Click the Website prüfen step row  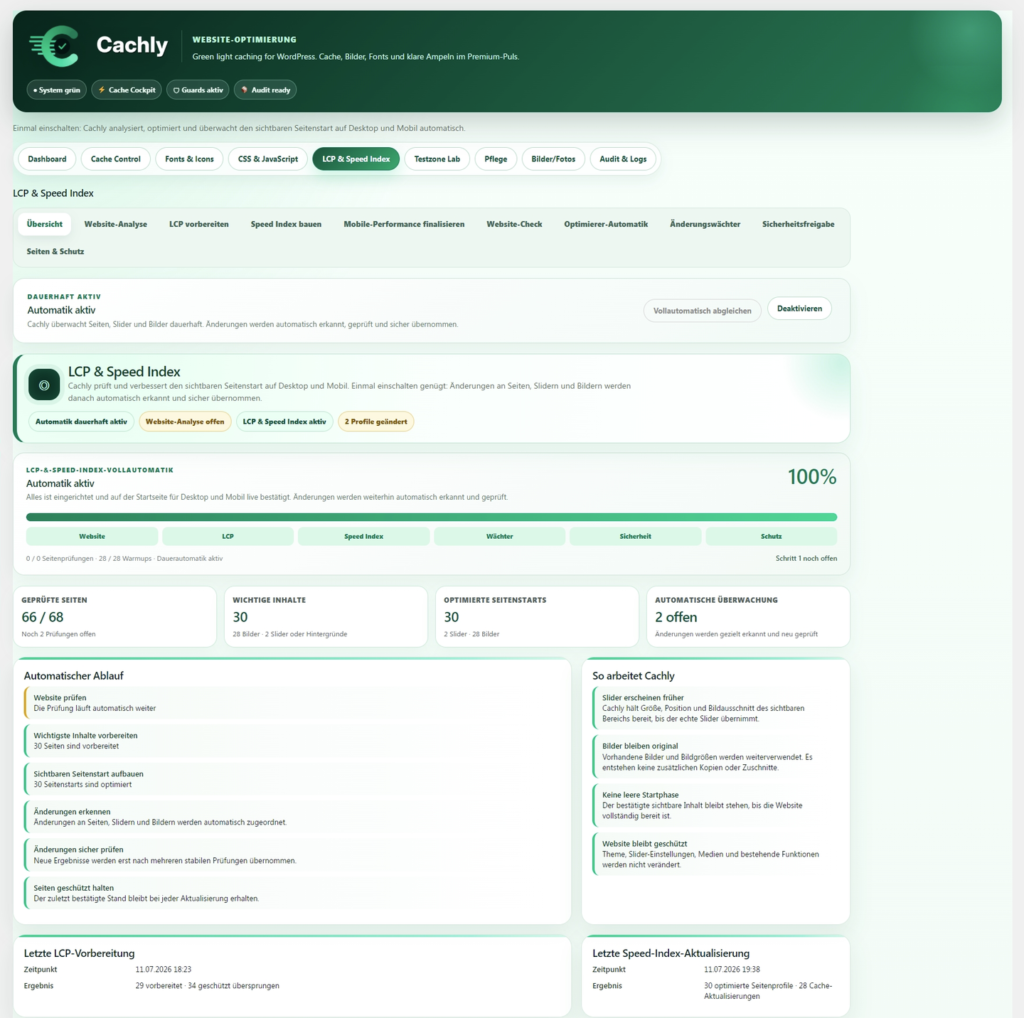(x=292, y=703)
